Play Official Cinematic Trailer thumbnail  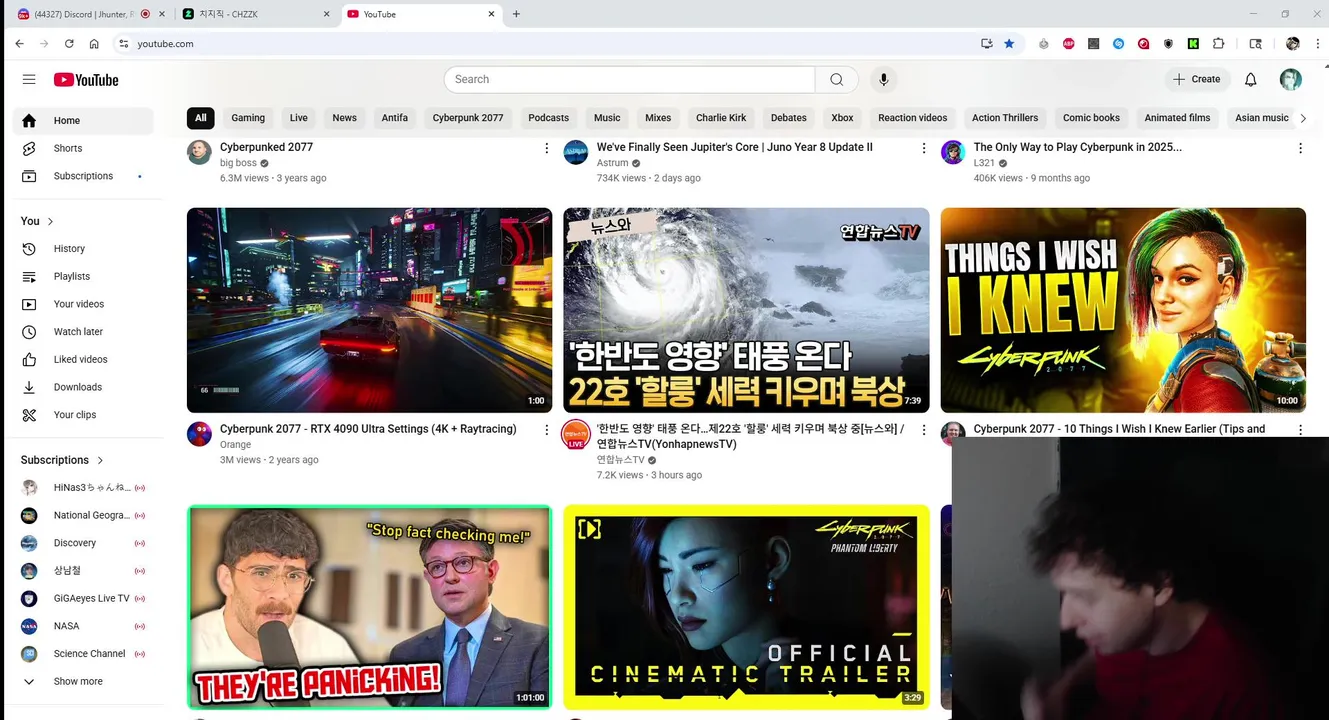746,607
